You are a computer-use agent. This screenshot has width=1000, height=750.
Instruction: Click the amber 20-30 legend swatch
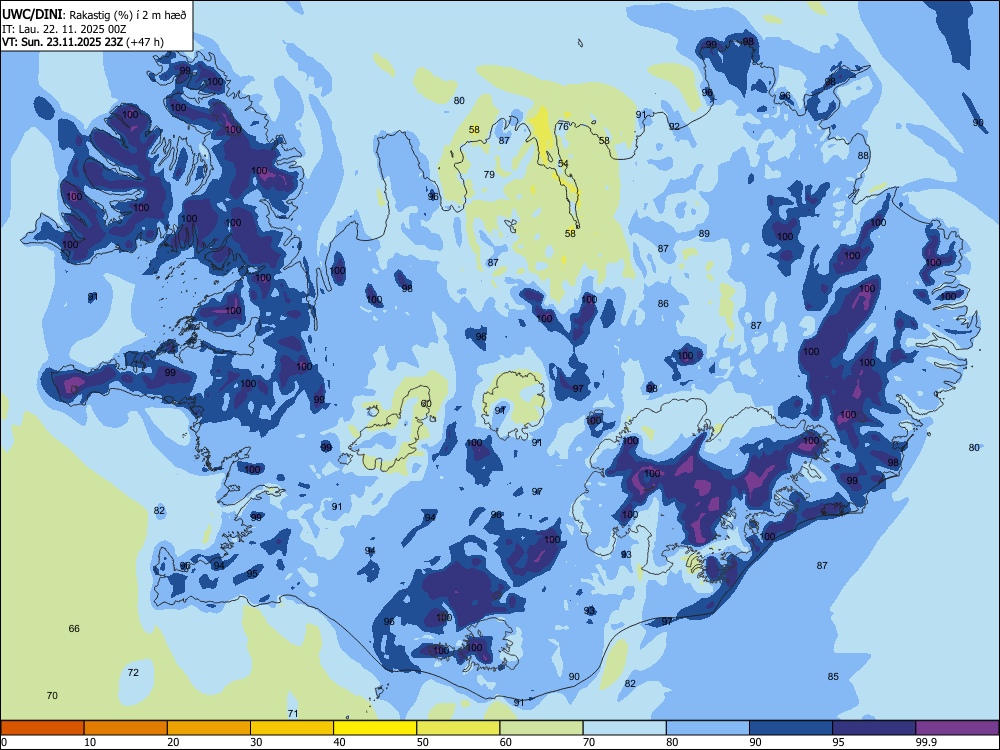209,728
